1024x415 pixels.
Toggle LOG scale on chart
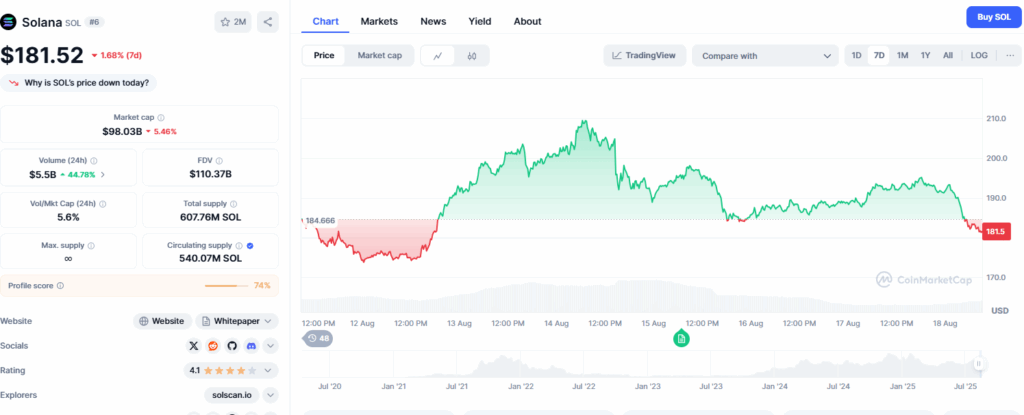coord(979,56)
